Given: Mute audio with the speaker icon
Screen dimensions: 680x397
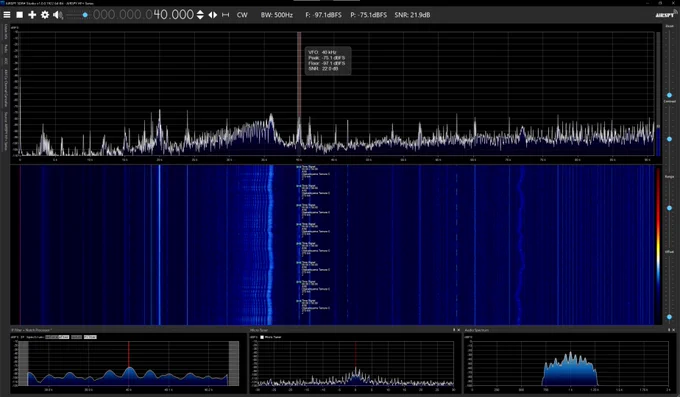Looking at the screenshot, I should click(58, 15).
